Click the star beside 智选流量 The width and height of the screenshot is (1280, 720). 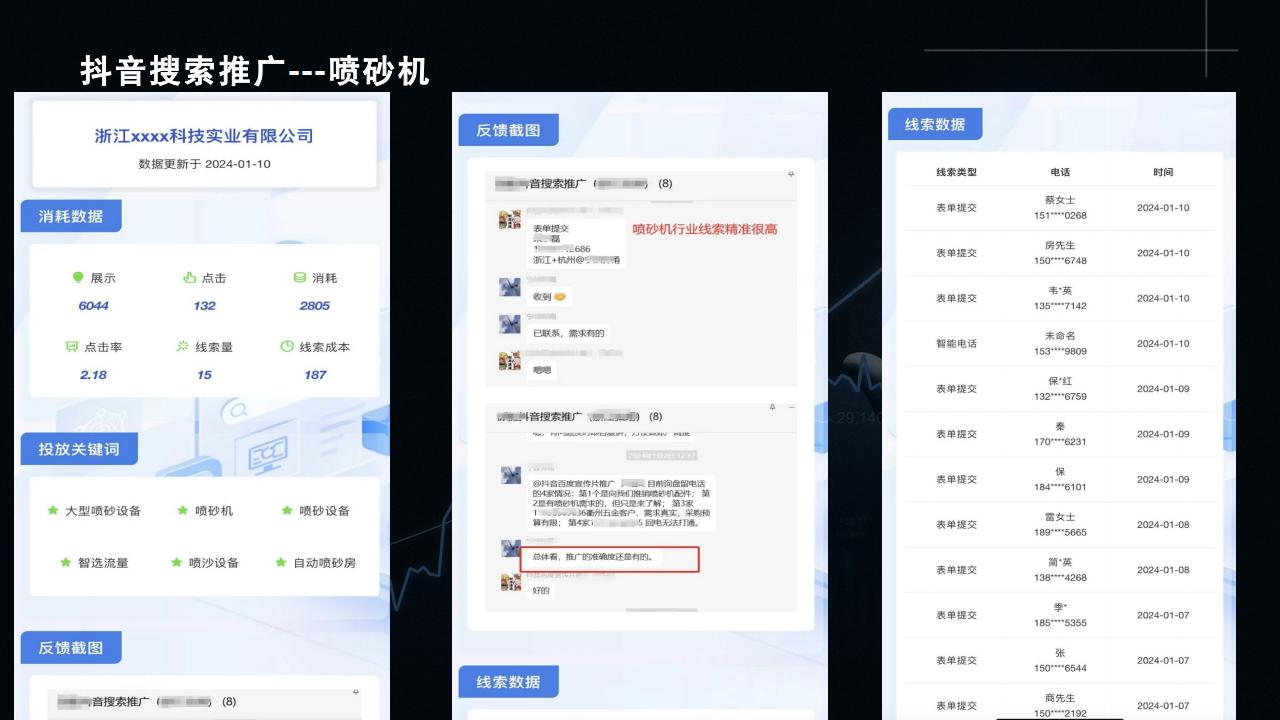66,562
